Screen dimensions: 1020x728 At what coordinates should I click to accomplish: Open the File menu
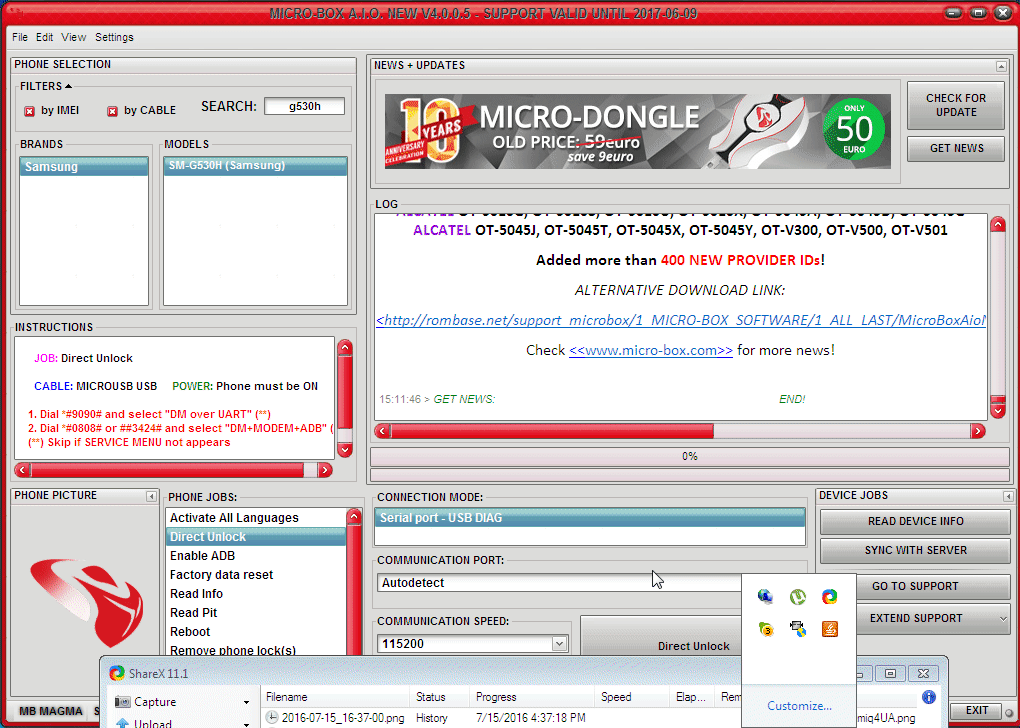[x=20, y=37]
